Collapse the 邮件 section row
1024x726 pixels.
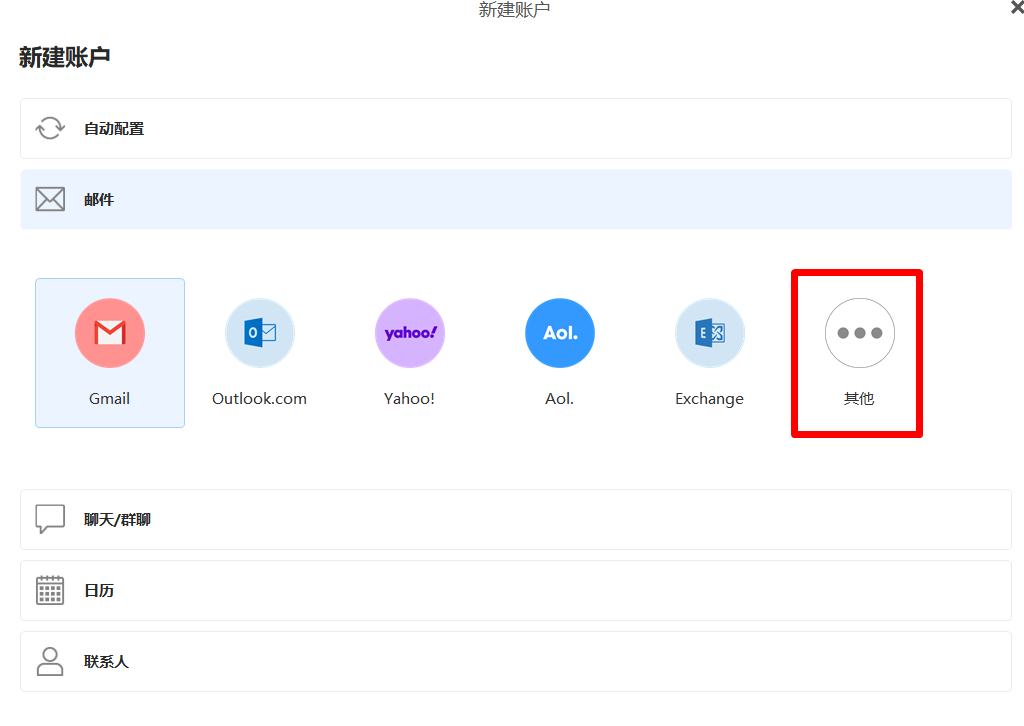516,199
